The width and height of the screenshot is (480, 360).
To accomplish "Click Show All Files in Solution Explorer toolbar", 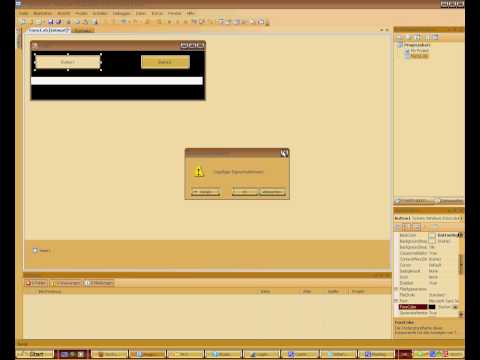I will (409, 37).
